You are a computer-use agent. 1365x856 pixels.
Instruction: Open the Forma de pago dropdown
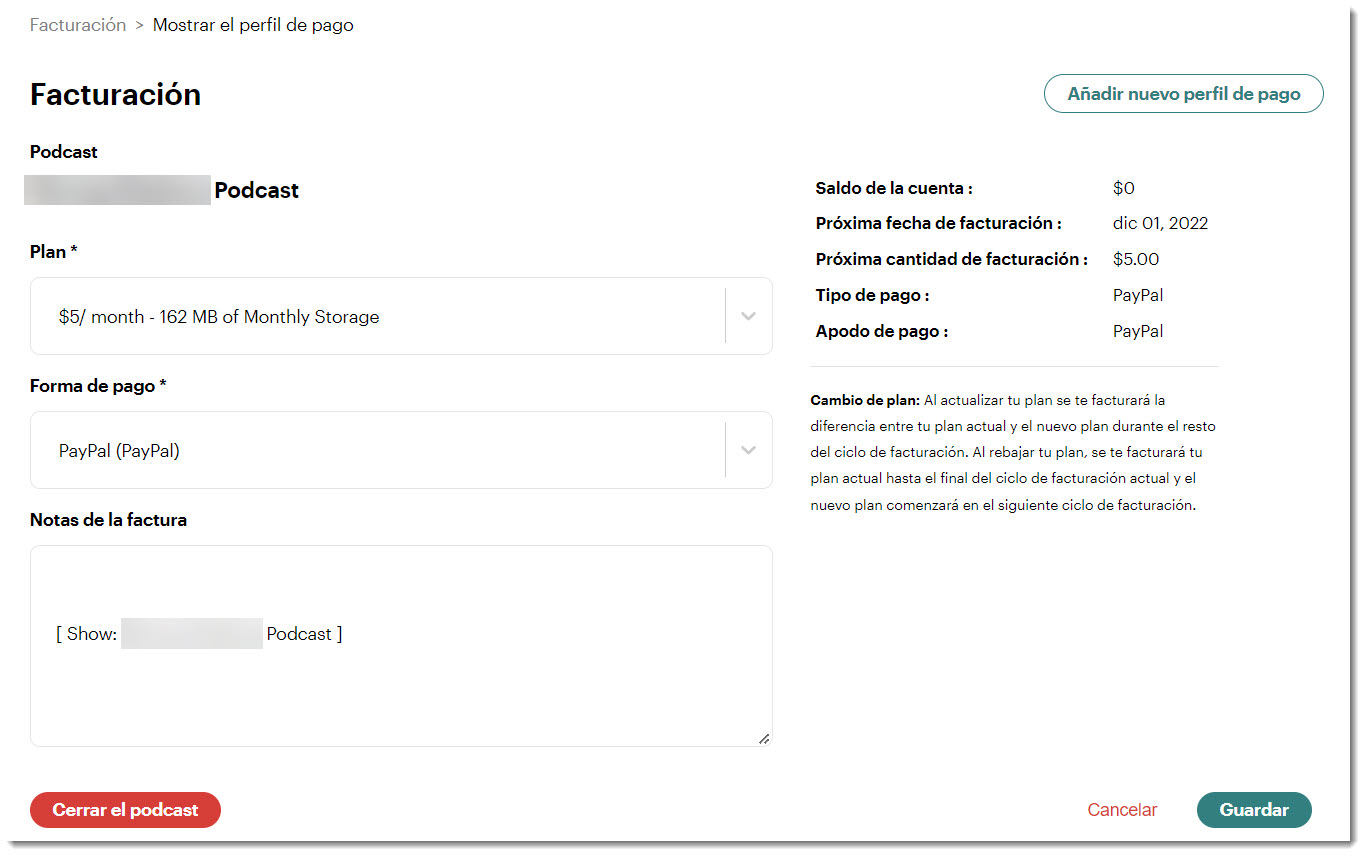(x=401, y=450)
